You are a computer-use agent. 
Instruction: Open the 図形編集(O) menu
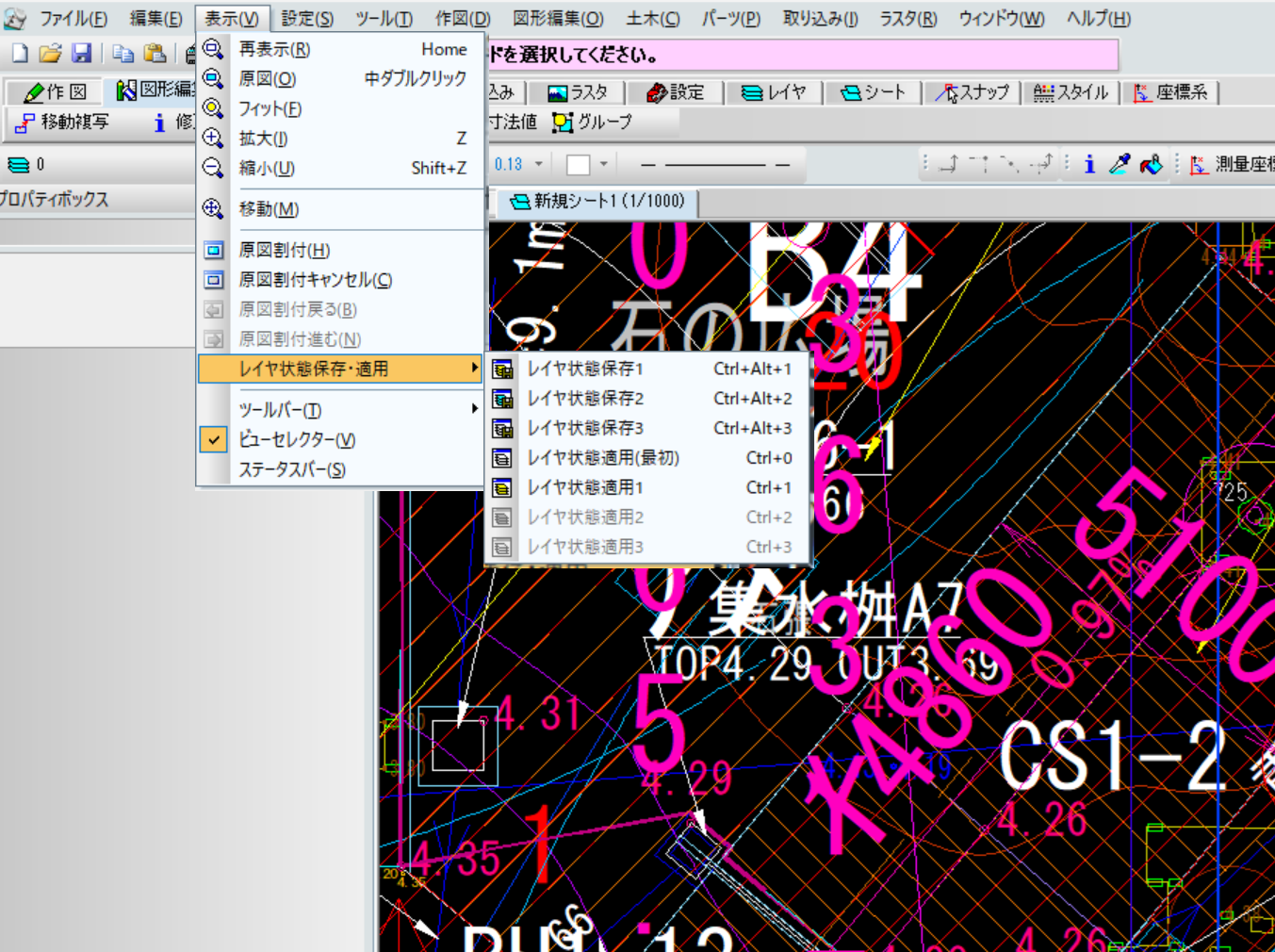[x=558, y=19]
